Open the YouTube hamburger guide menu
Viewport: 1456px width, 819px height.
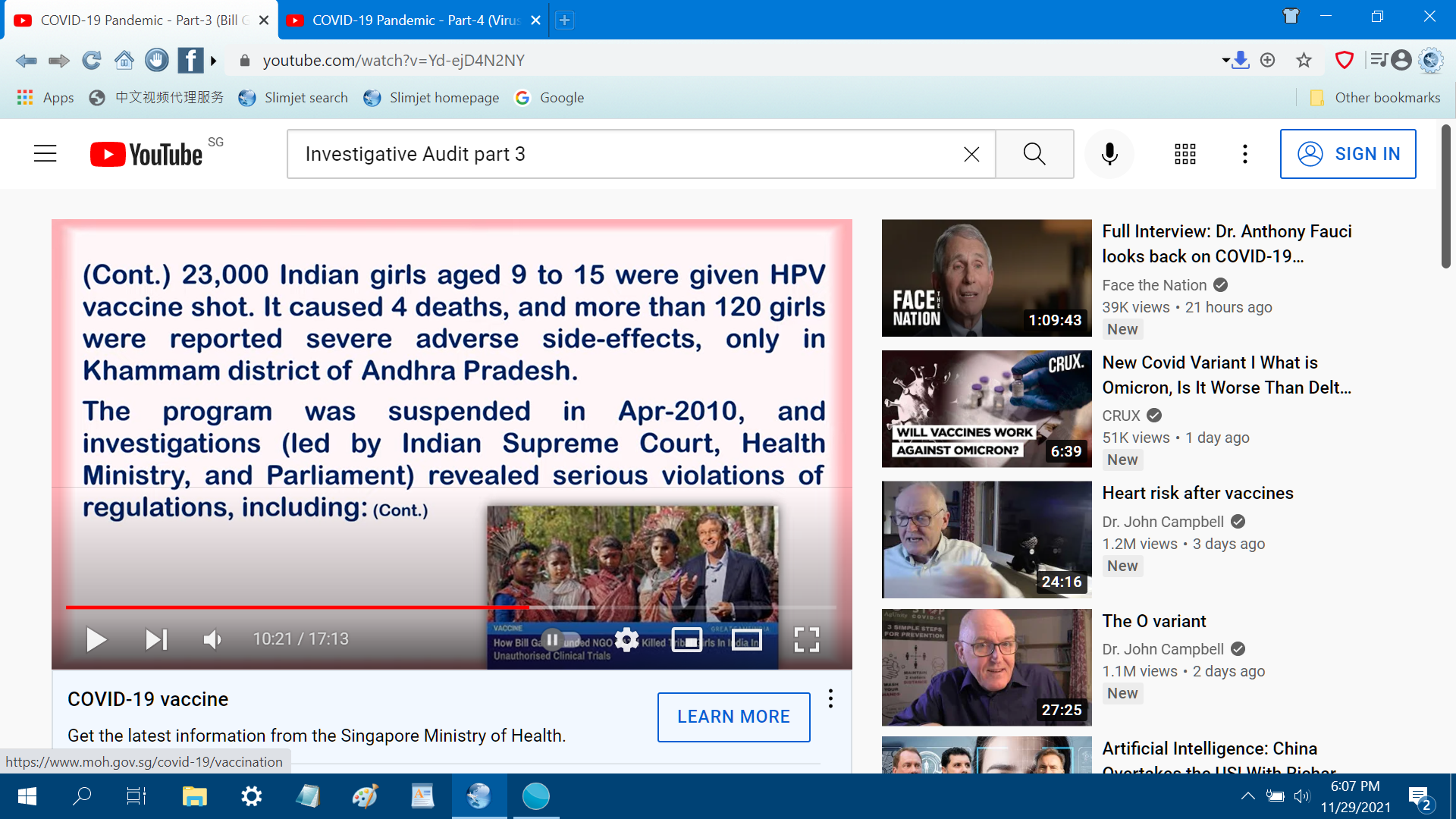pyautogui.click(x=45, y=154)
